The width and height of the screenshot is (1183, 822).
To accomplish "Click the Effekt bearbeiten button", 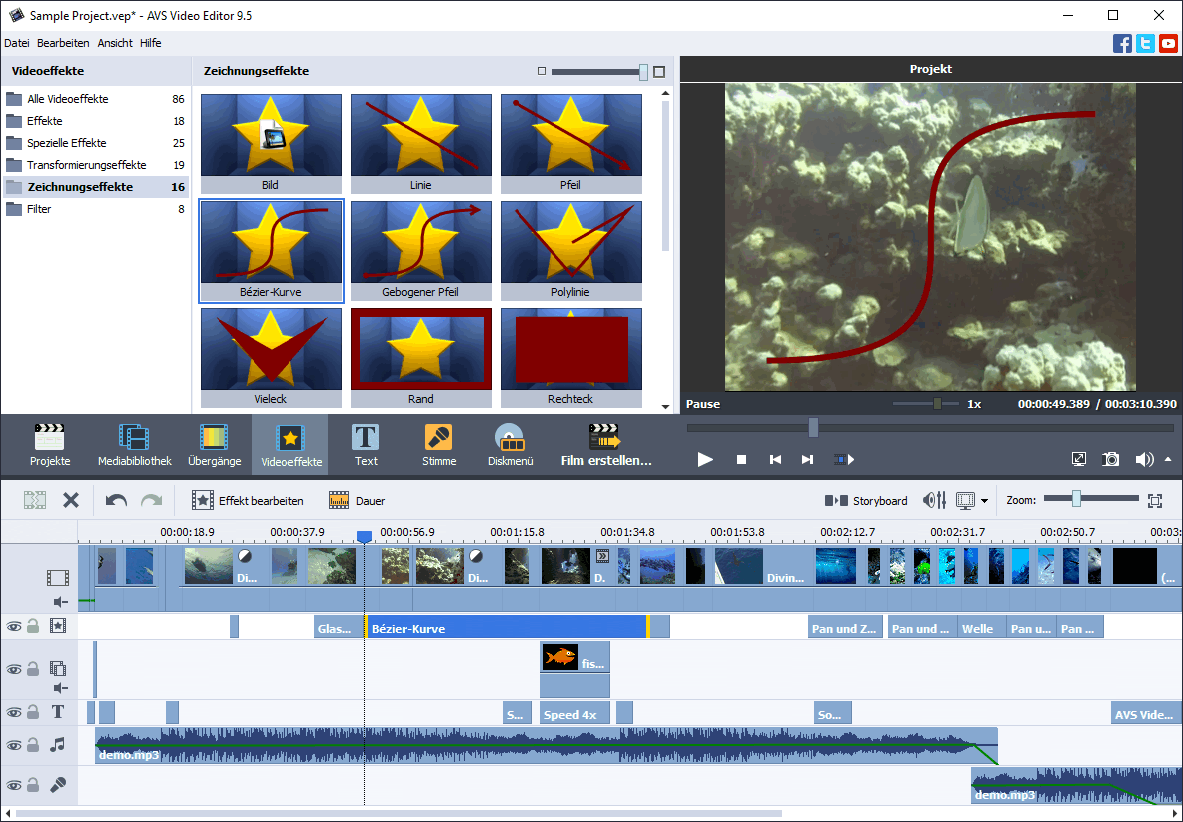I will (248, 500).
